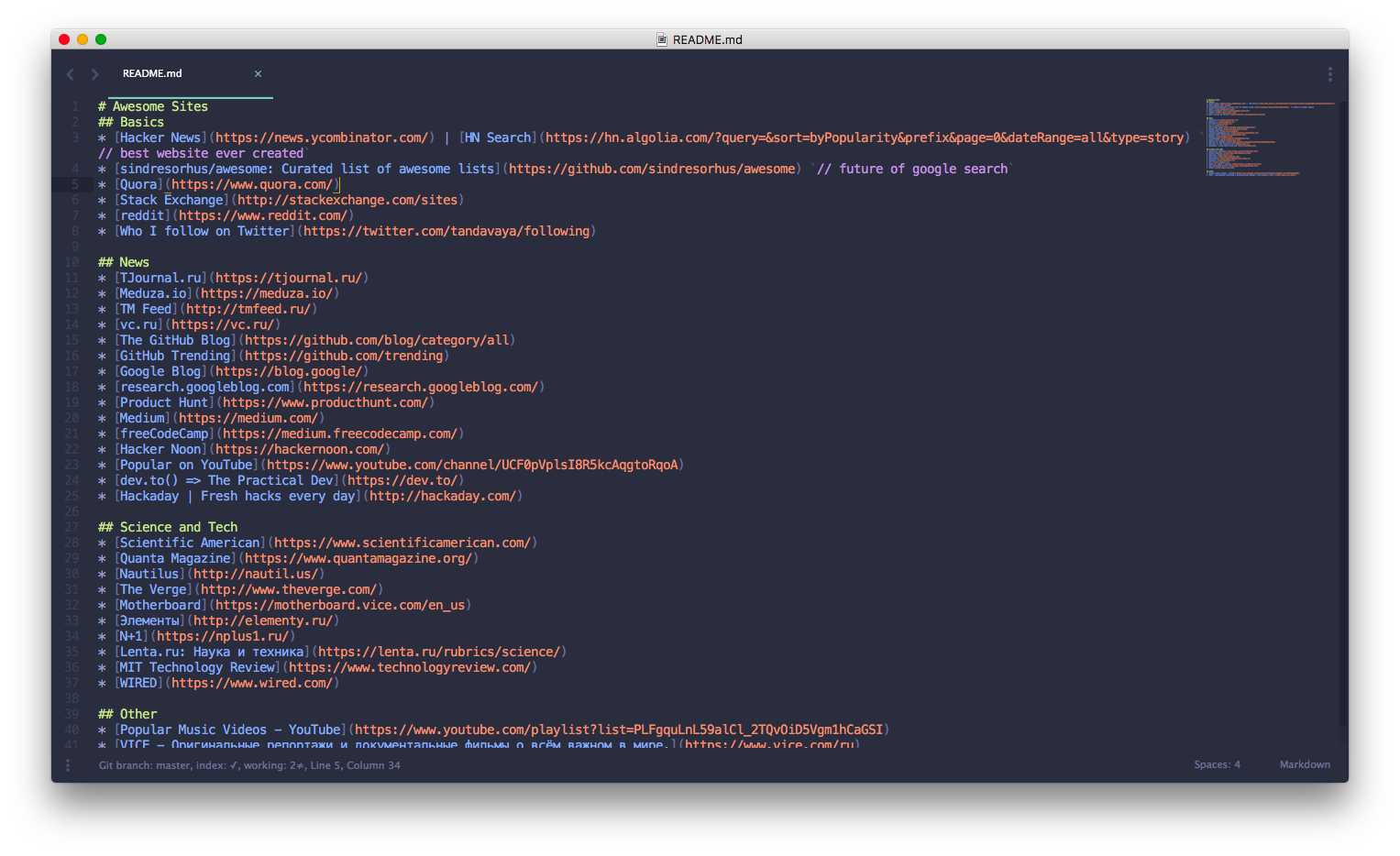1400x856 pixels.
Task: Click the Quanta Magazine entry
Action: click(288, 558)
